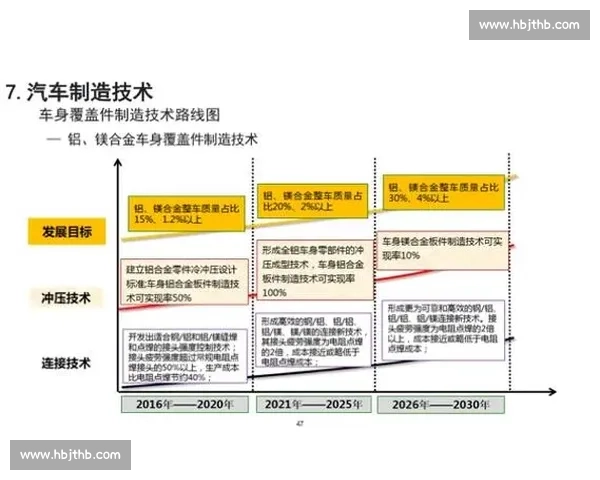Click the box "形成高效的钢/铝、铝/铝" joining text
The height and width of the screenshot is (480, 600).
[x=314, y=341]
